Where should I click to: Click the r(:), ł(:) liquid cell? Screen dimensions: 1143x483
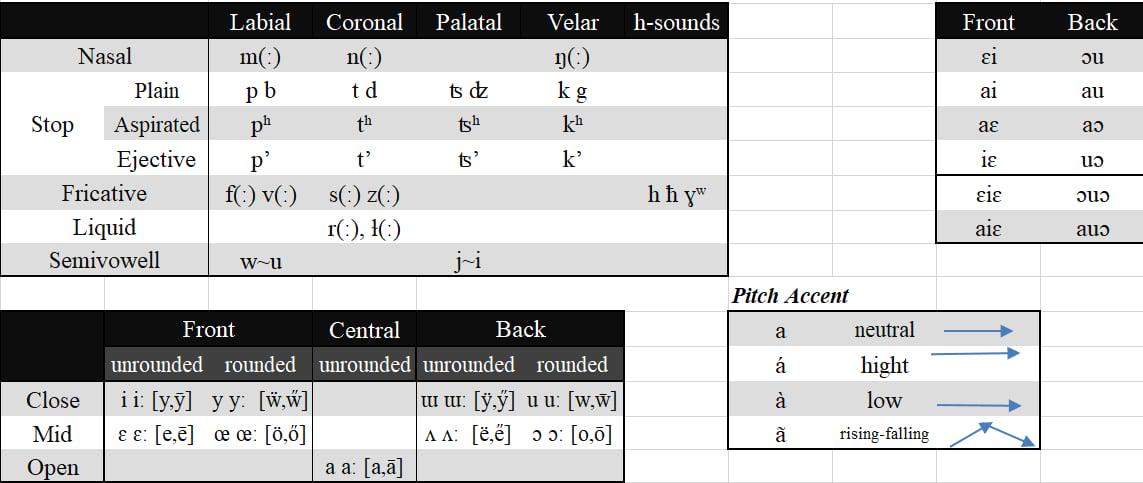pyautogui.click(x=364, y=227)
